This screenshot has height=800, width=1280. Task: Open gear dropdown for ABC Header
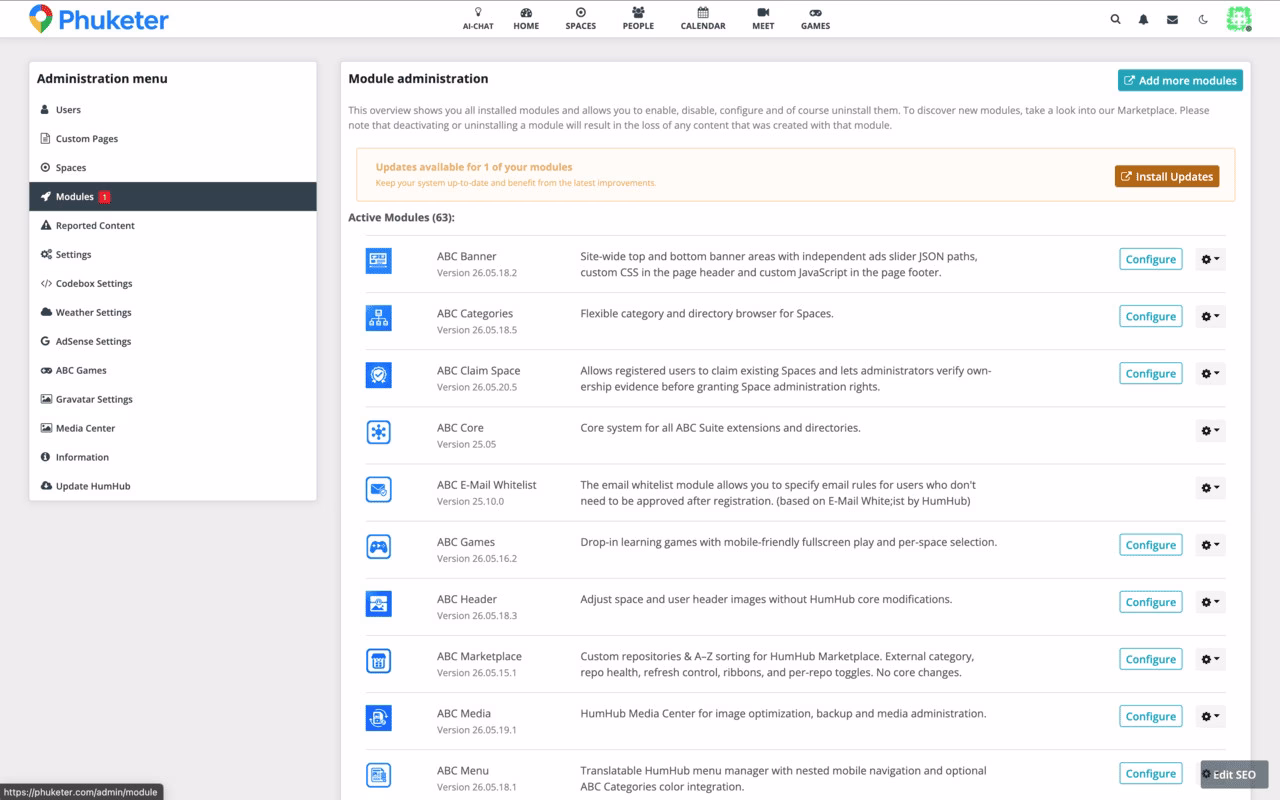1210,603
